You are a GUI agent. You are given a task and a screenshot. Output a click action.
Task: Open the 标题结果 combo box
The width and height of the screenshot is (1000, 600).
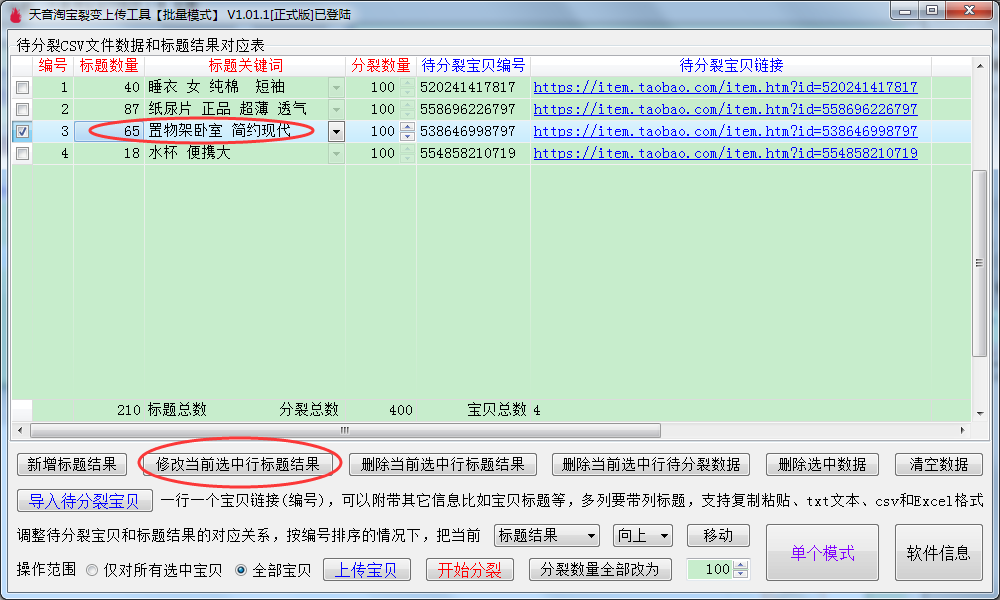(546, 536)
